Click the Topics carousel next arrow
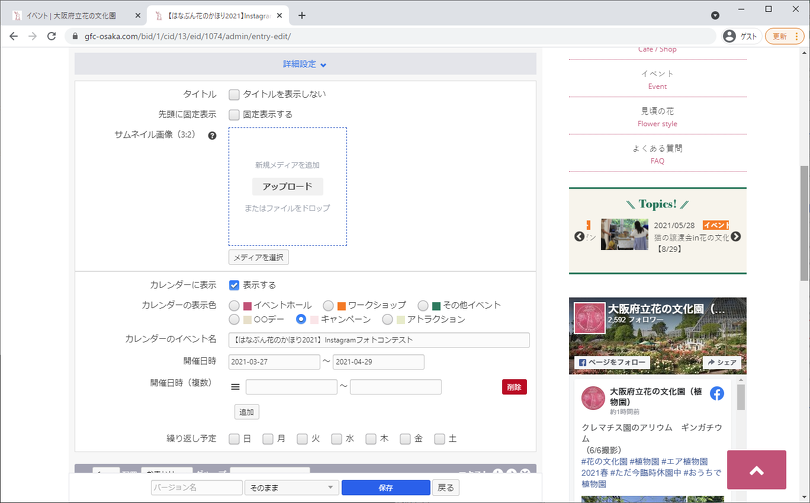Viewport: 810px width, 503px height. 736,237
